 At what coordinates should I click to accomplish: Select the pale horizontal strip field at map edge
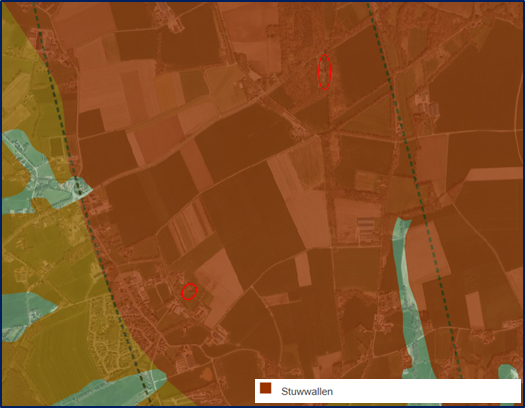pos(494,174)
